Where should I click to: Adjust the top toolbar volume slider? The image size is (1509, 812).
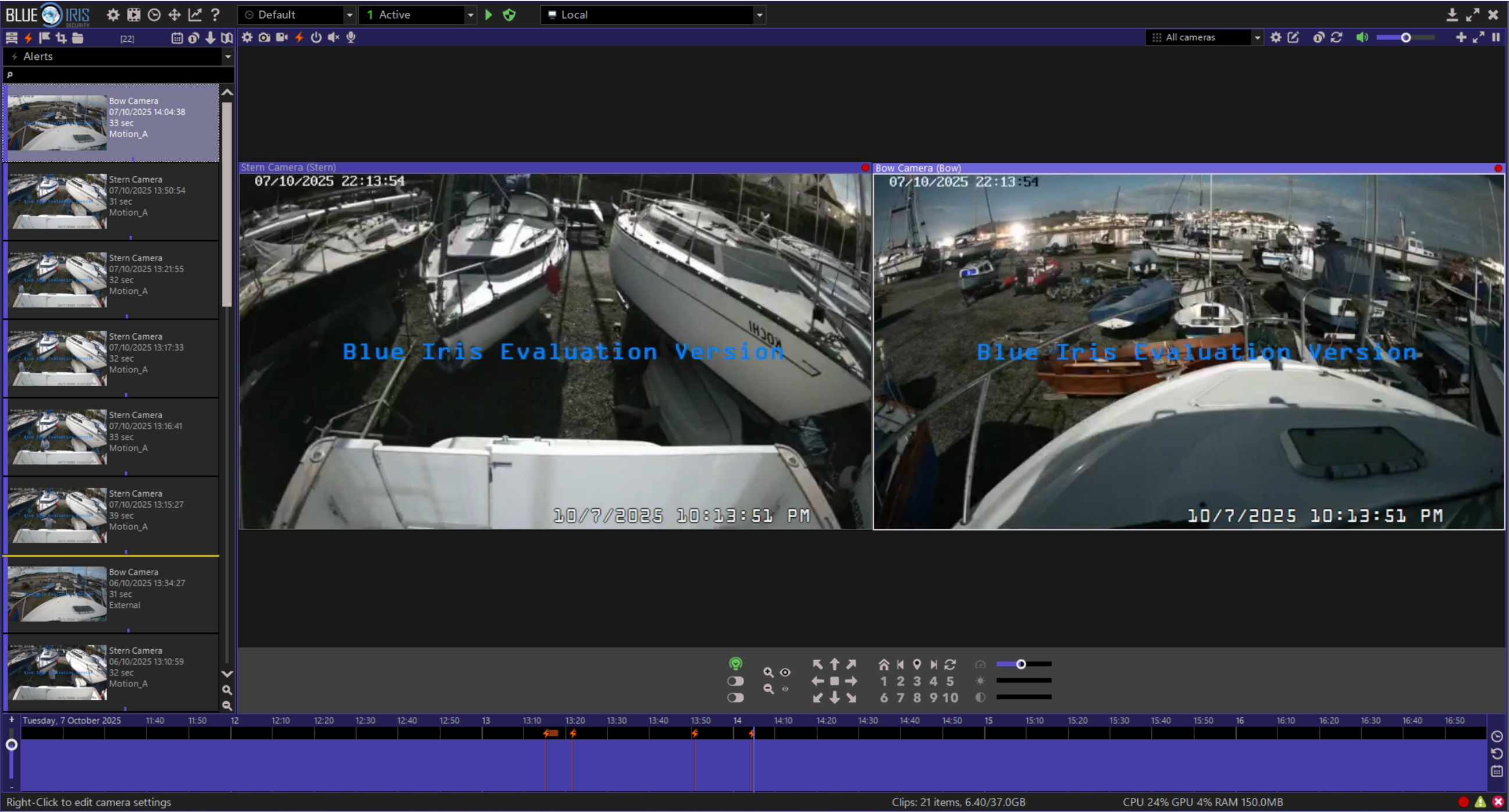1405,37
